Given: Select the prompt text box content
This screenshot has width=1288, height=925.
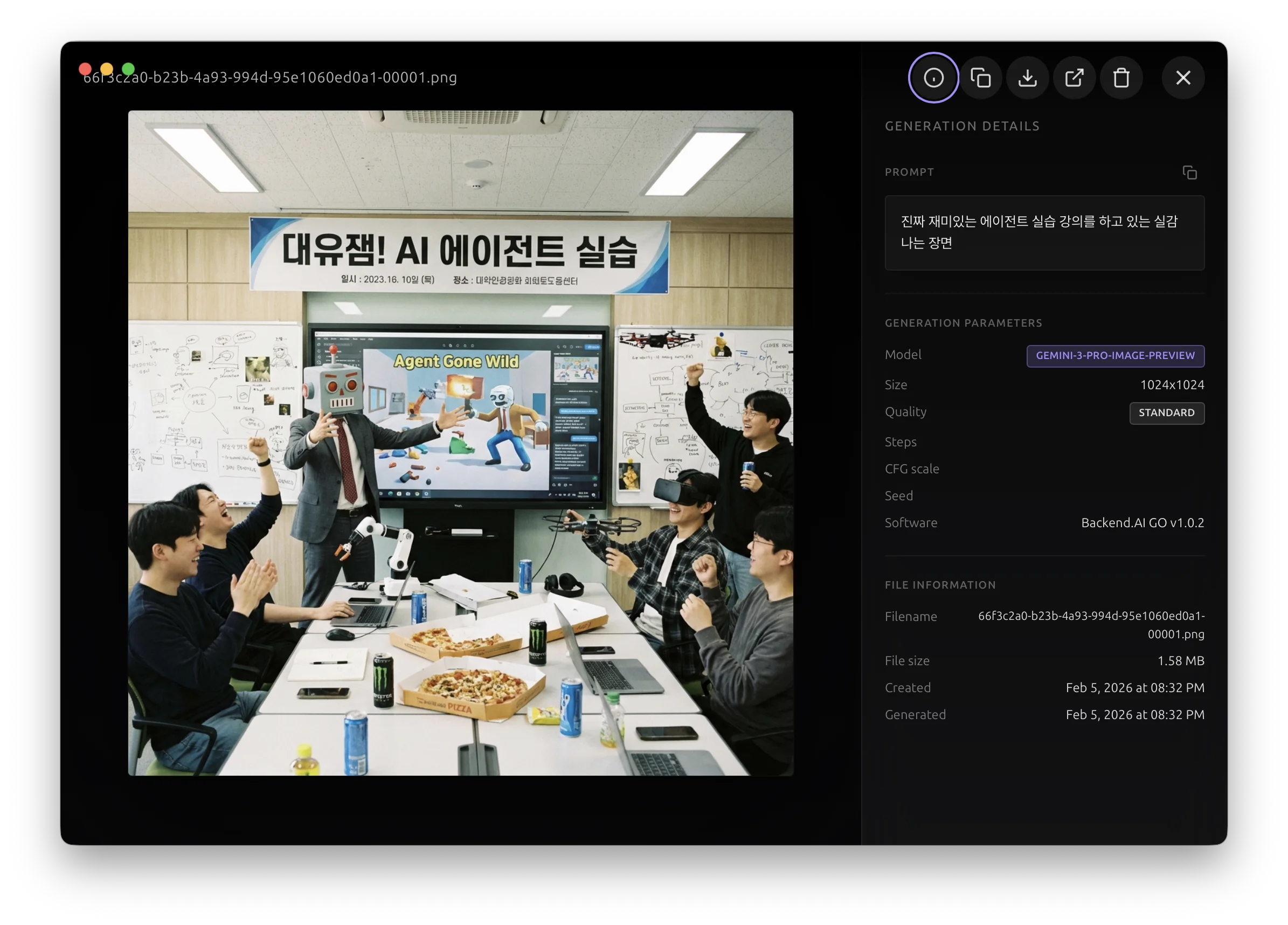Looking at the screenshot, I should [x=1045, y=233].
